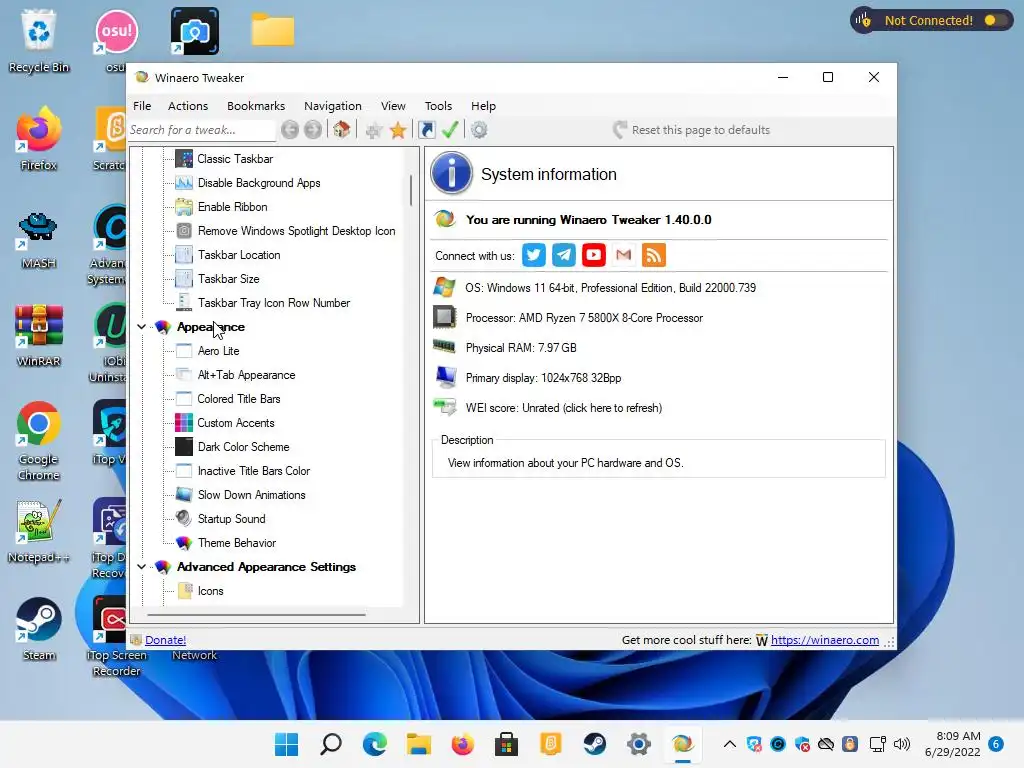
Task: Click the Back navigation arrow in toolbar
Action: pos(290,130)
